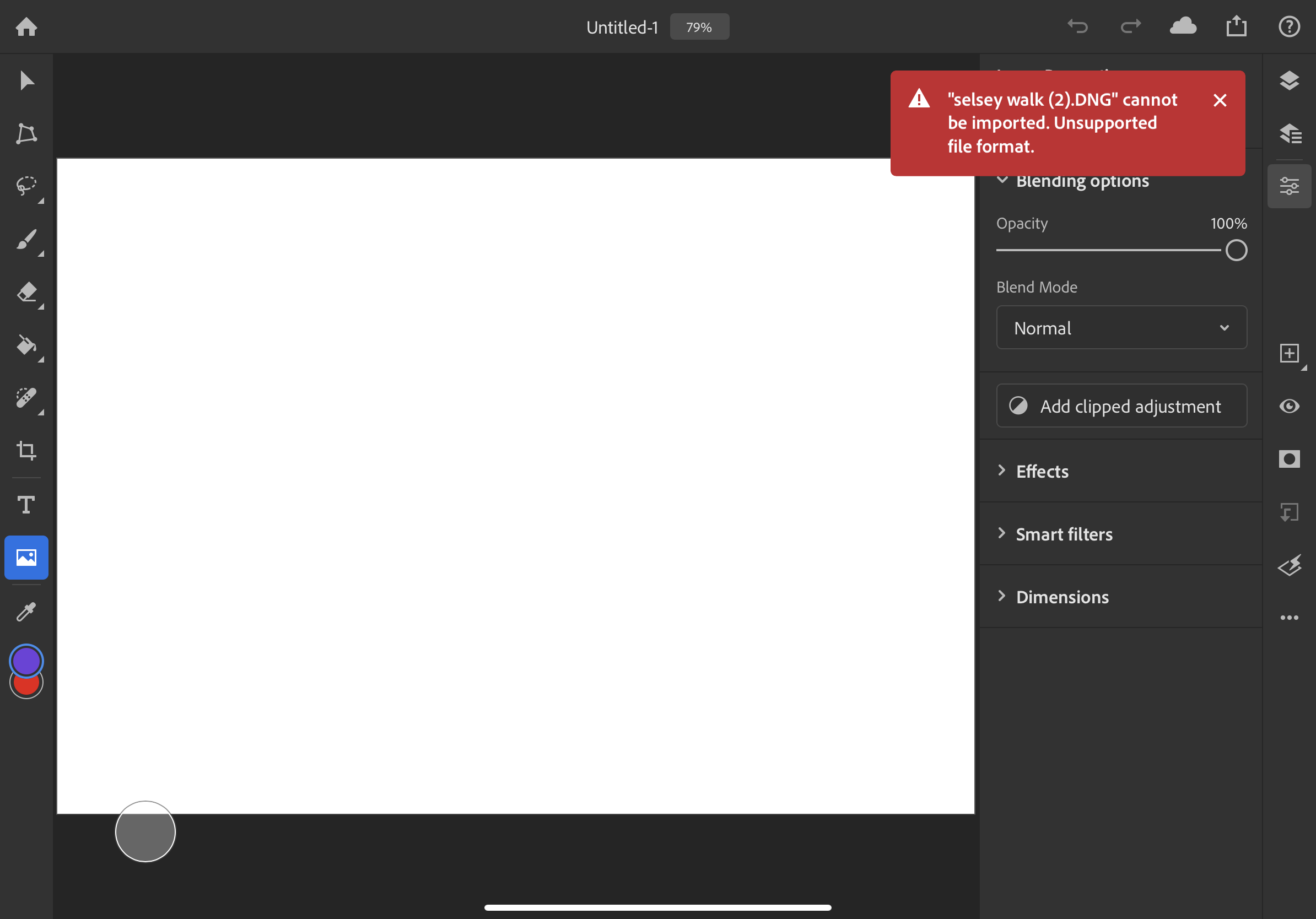Select the Brush tool

(x=26, y=240)
